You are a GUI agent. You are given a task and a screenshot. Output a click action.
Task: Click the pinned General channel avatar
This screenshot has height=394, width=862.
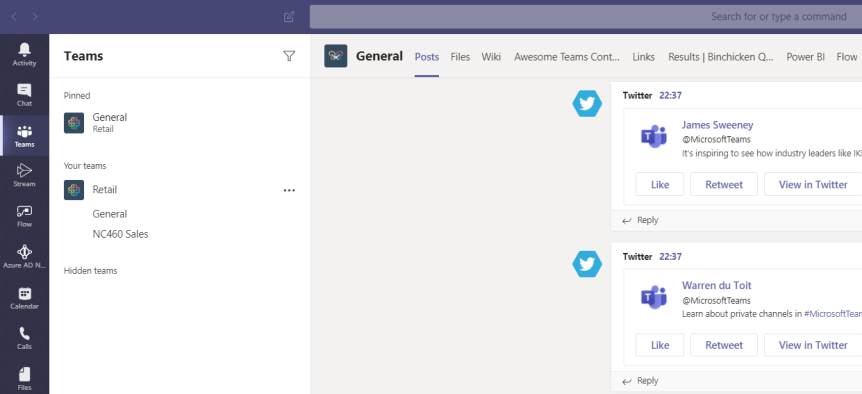click(74, 123)
